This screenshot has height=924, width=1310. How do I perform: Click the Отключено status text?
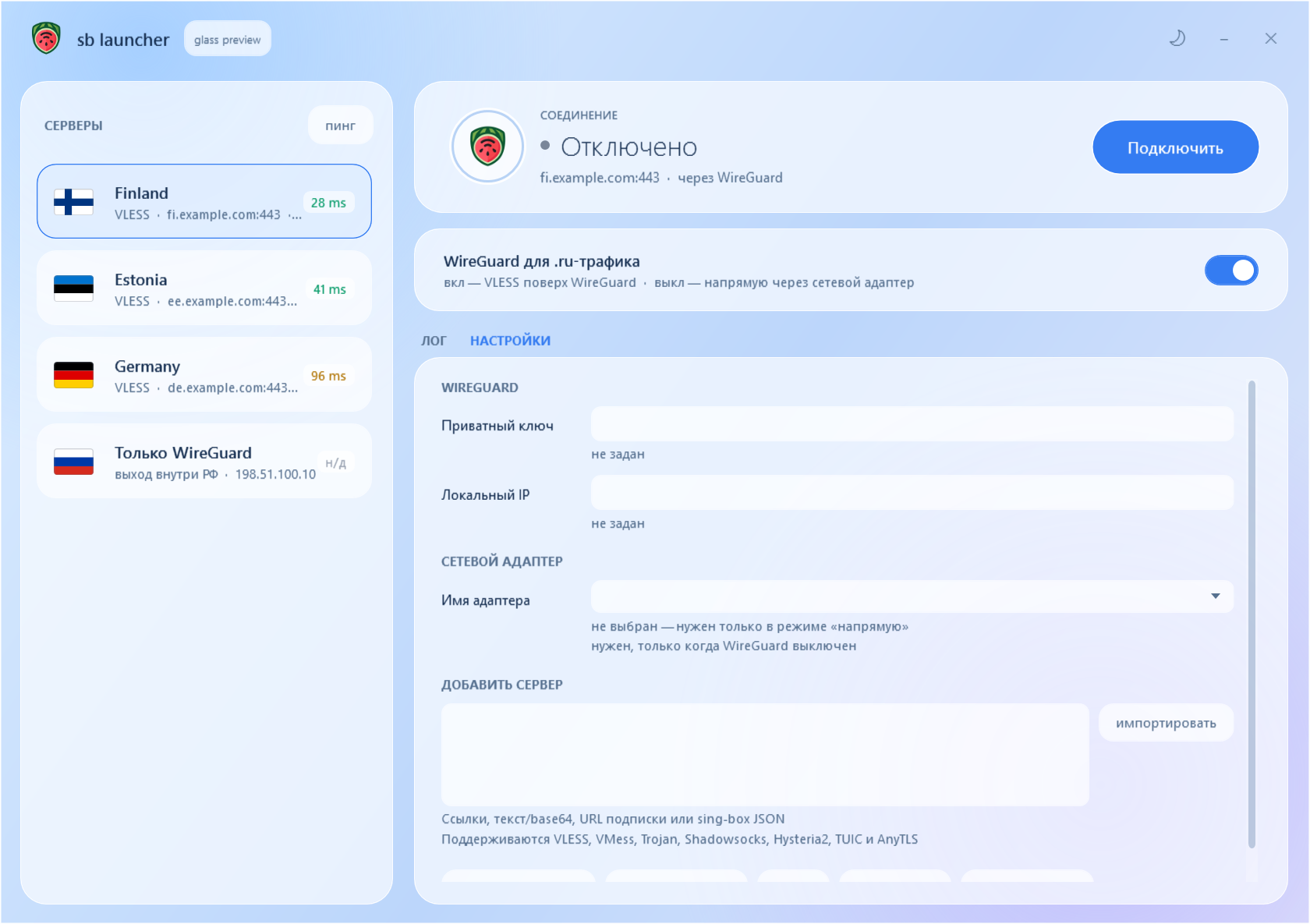click(628, 147)
